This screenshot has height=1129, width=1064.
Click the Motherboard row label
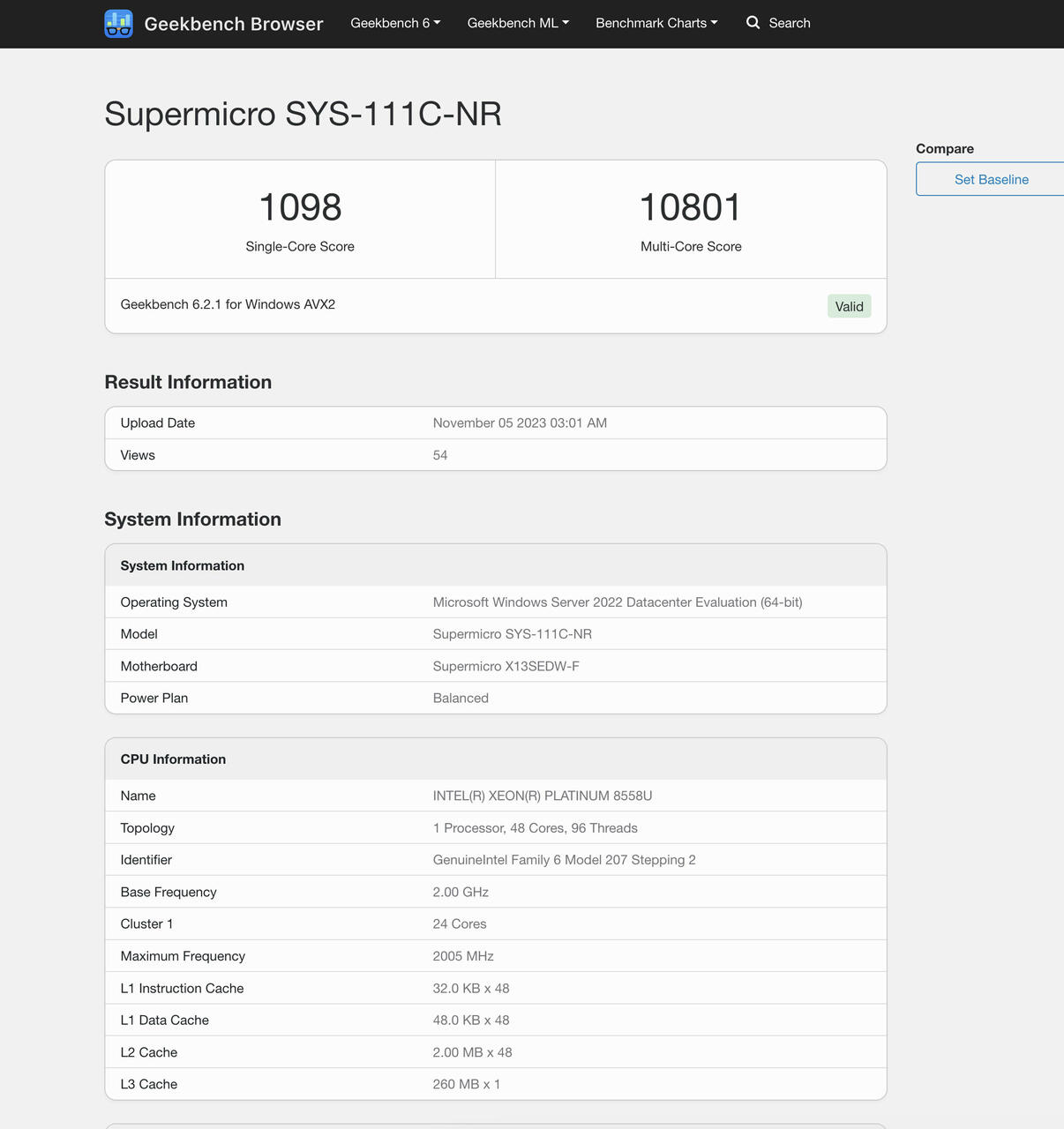pyautogui.click(x=159, y=666)
